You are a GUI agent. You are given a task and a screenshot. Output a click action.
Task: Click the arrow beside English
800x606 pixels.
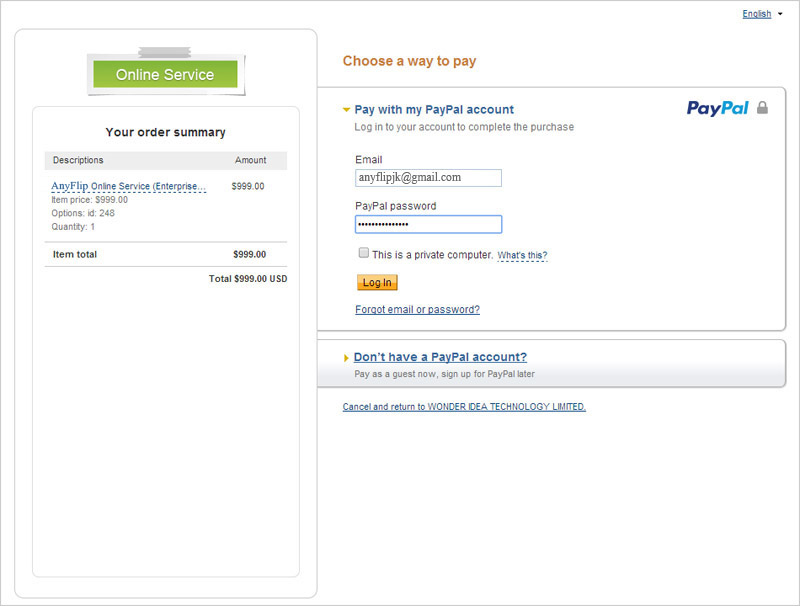pos(780,14)
